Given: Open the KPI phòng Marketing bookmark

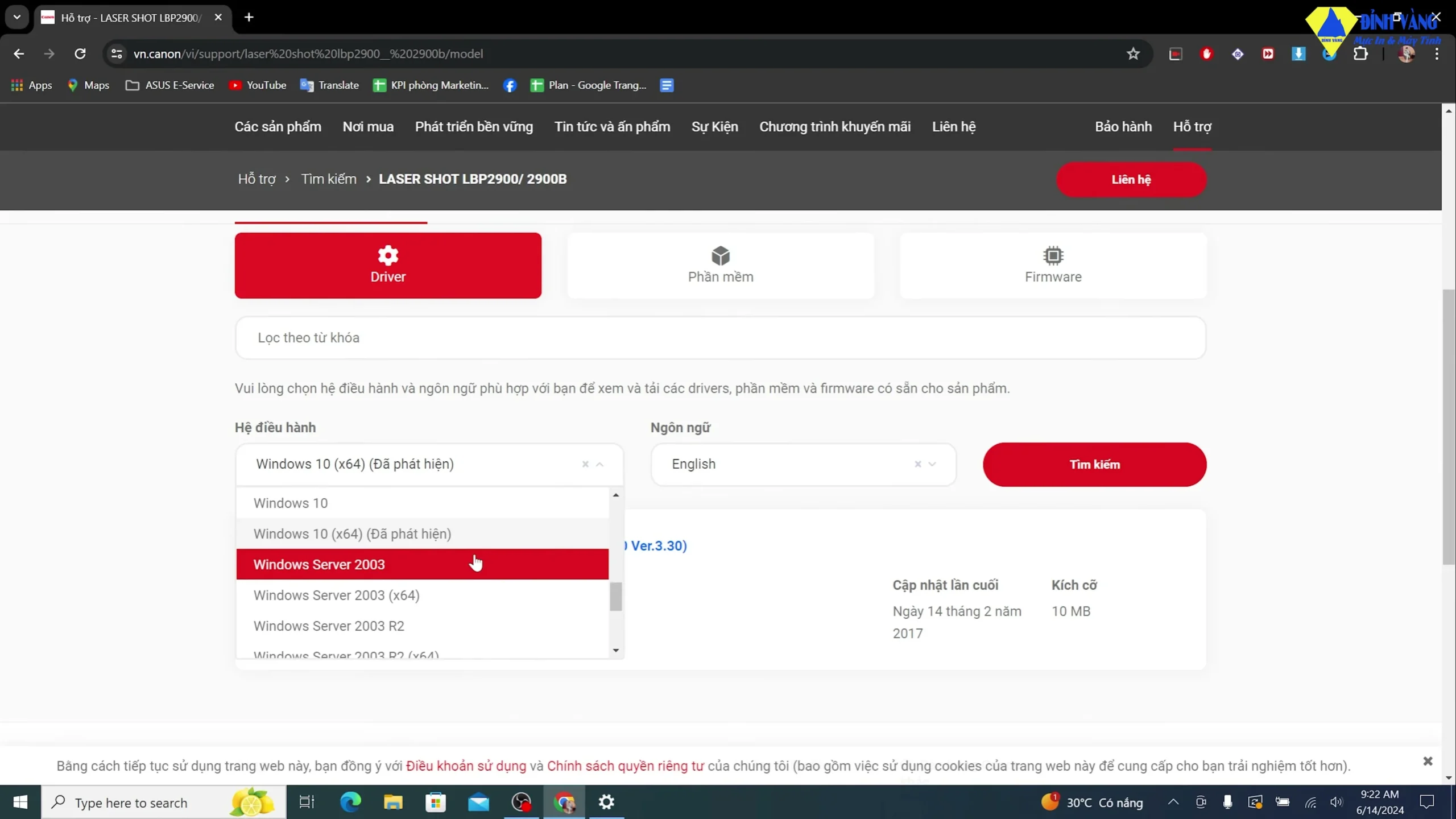Looking at the screenshot, I should [x=431, y=85].
